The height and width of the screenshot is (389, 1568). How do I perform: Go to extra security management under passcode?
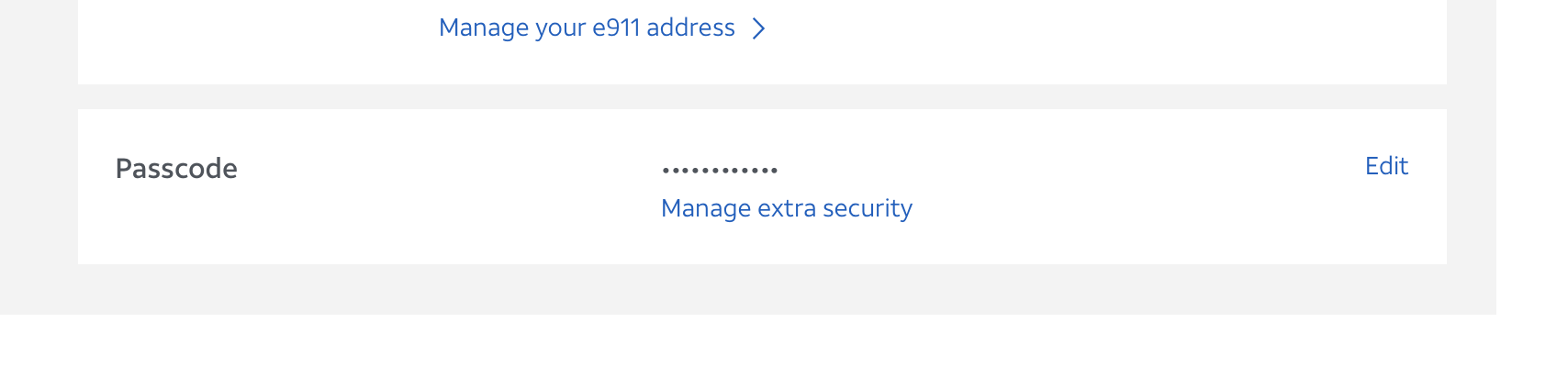(x=786, y=208)
